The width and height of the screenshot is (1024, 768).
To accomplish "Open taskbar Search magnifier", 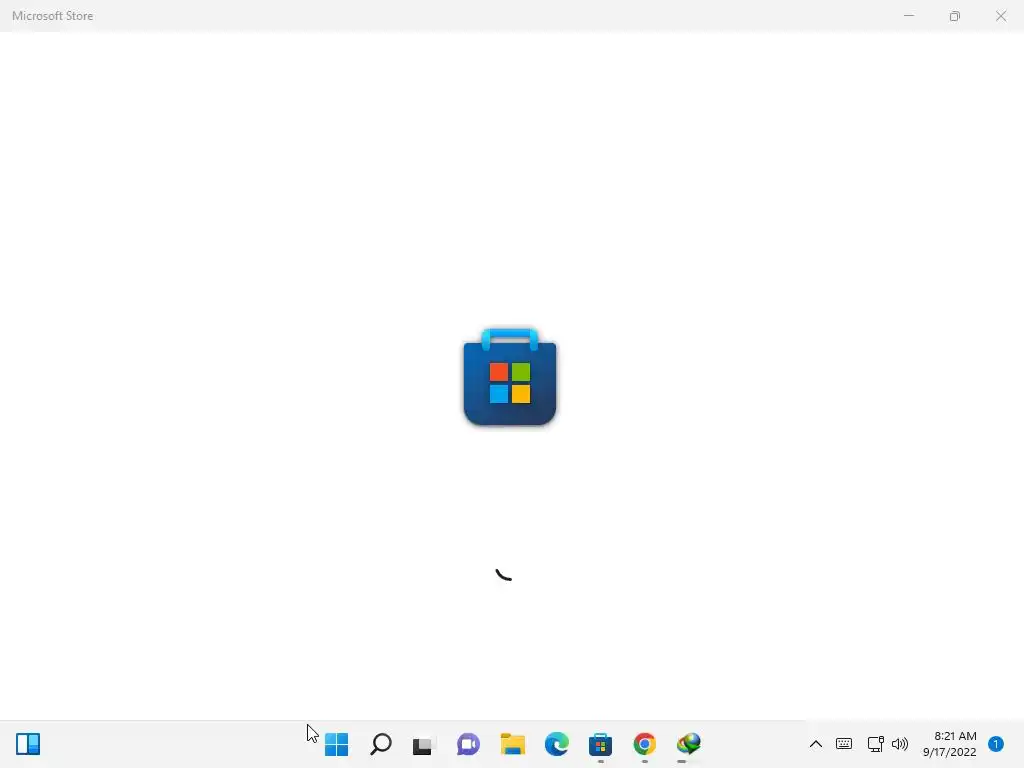I will 381,744.
